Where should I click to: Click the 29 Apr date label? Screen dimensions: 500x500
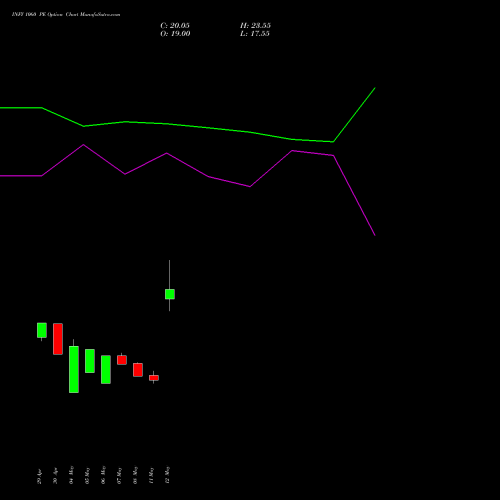point(39,477)
